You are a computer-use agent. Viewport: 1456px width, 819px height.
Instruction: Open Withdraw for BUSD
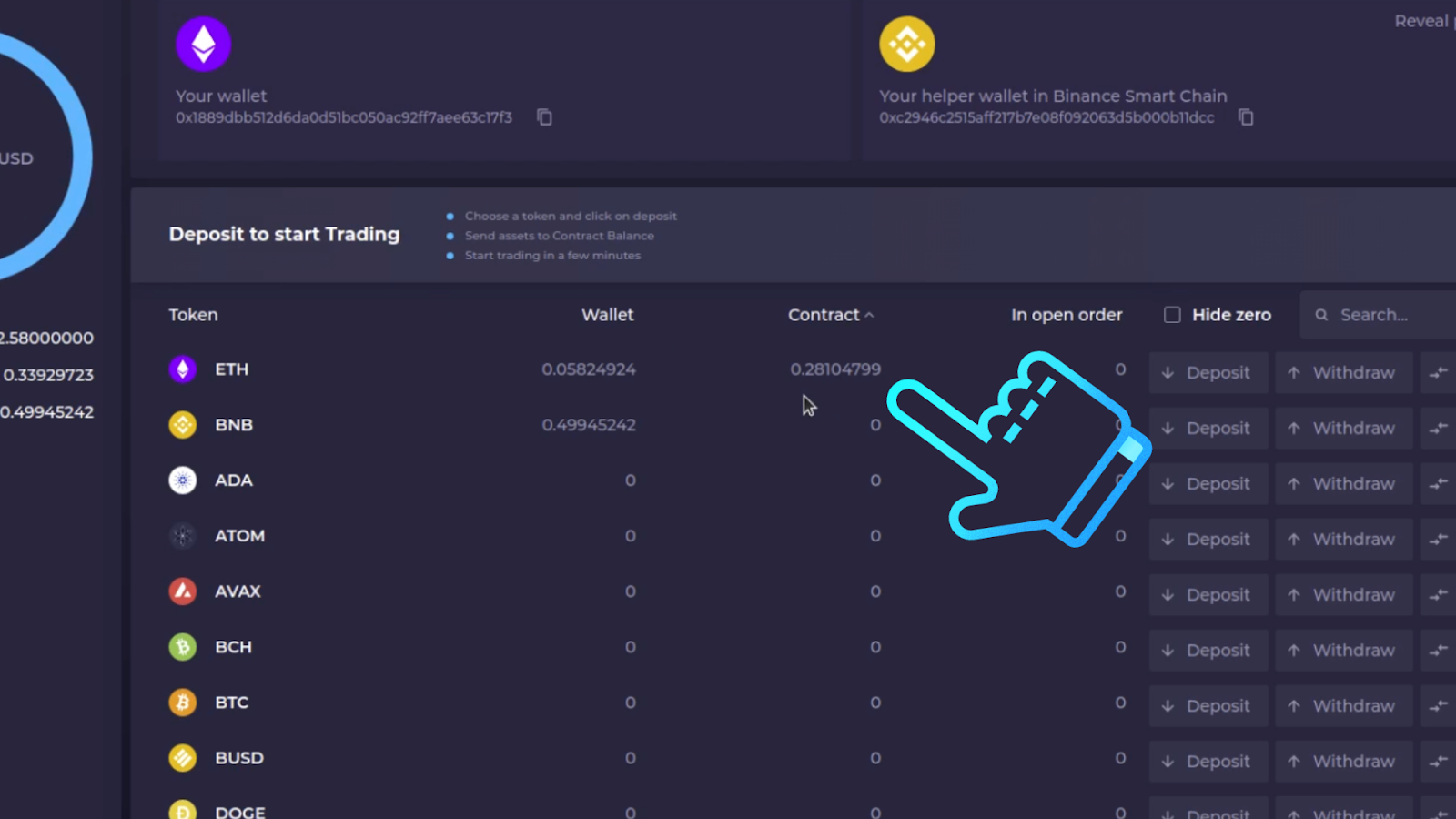pos(1343,761)
